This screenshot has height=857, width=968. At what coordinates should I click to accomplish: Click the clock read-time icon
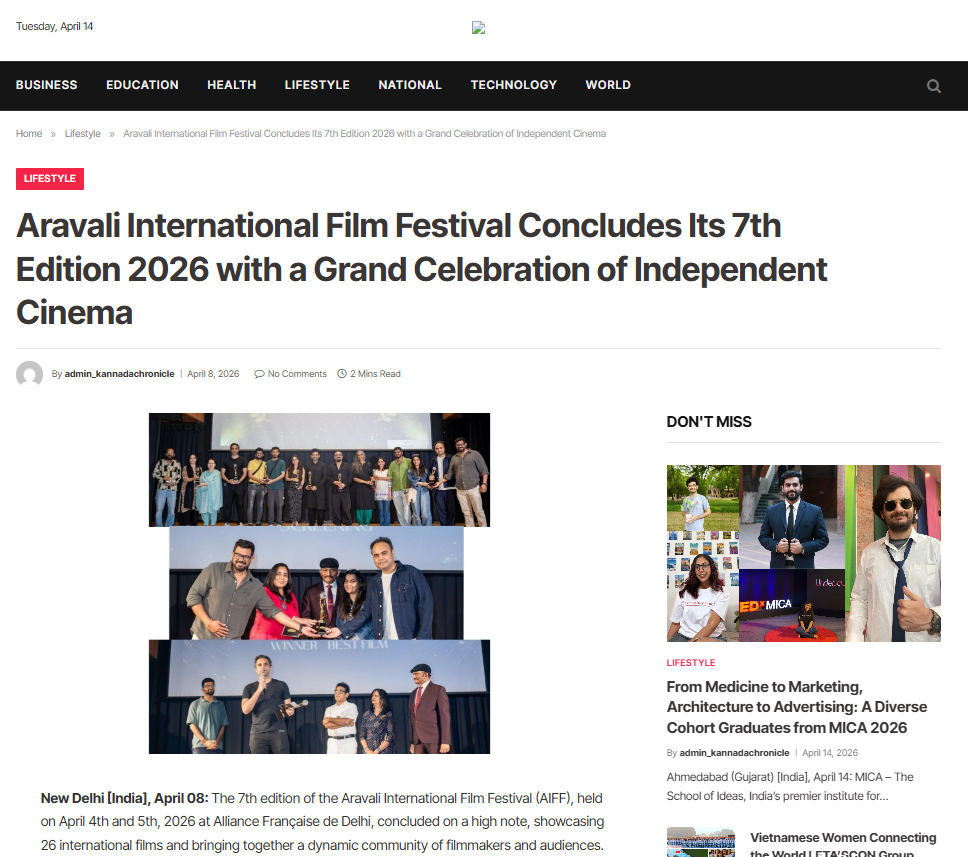[x=342, y=374]
